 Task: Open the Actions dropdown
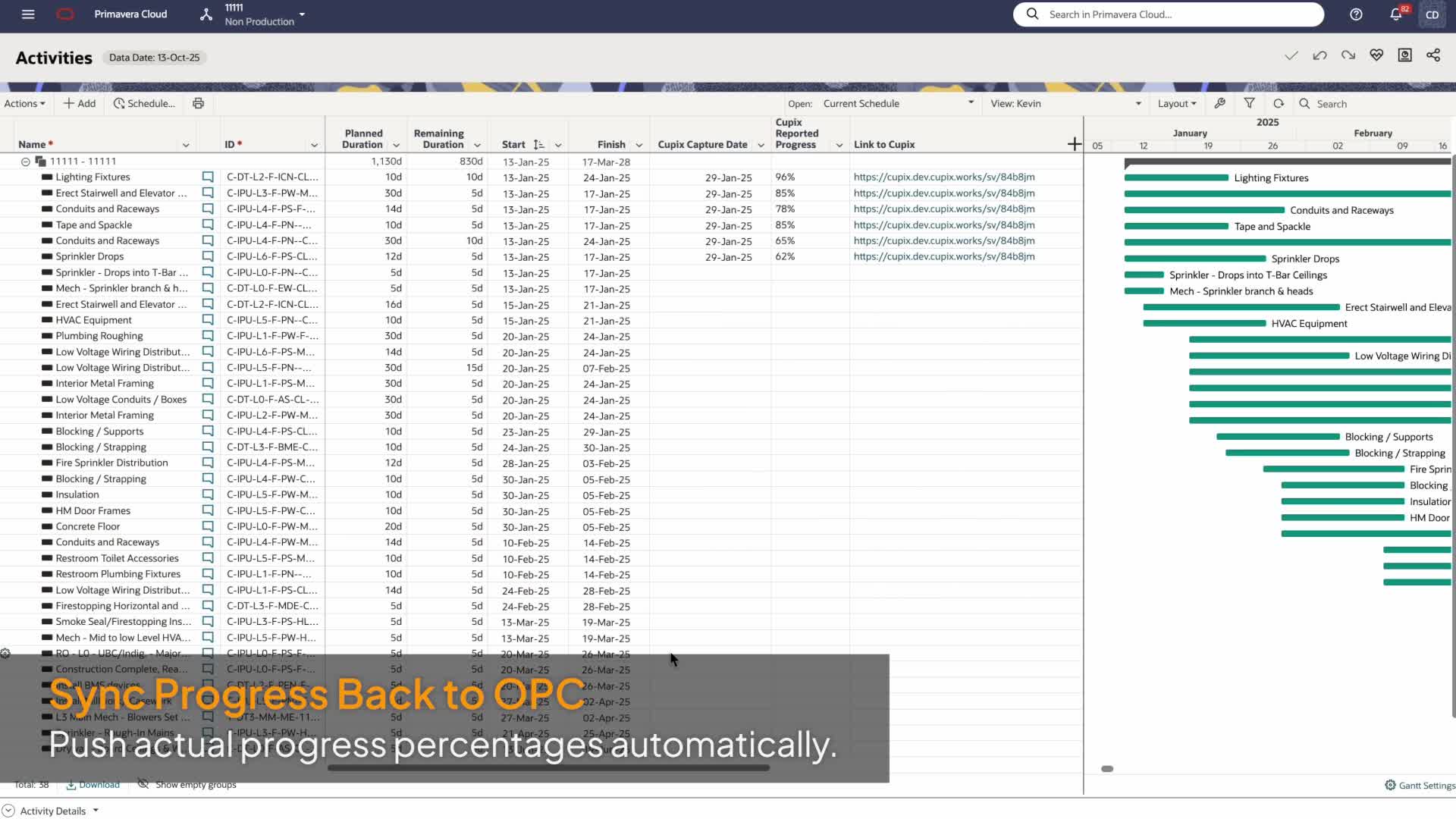point(25,104)
